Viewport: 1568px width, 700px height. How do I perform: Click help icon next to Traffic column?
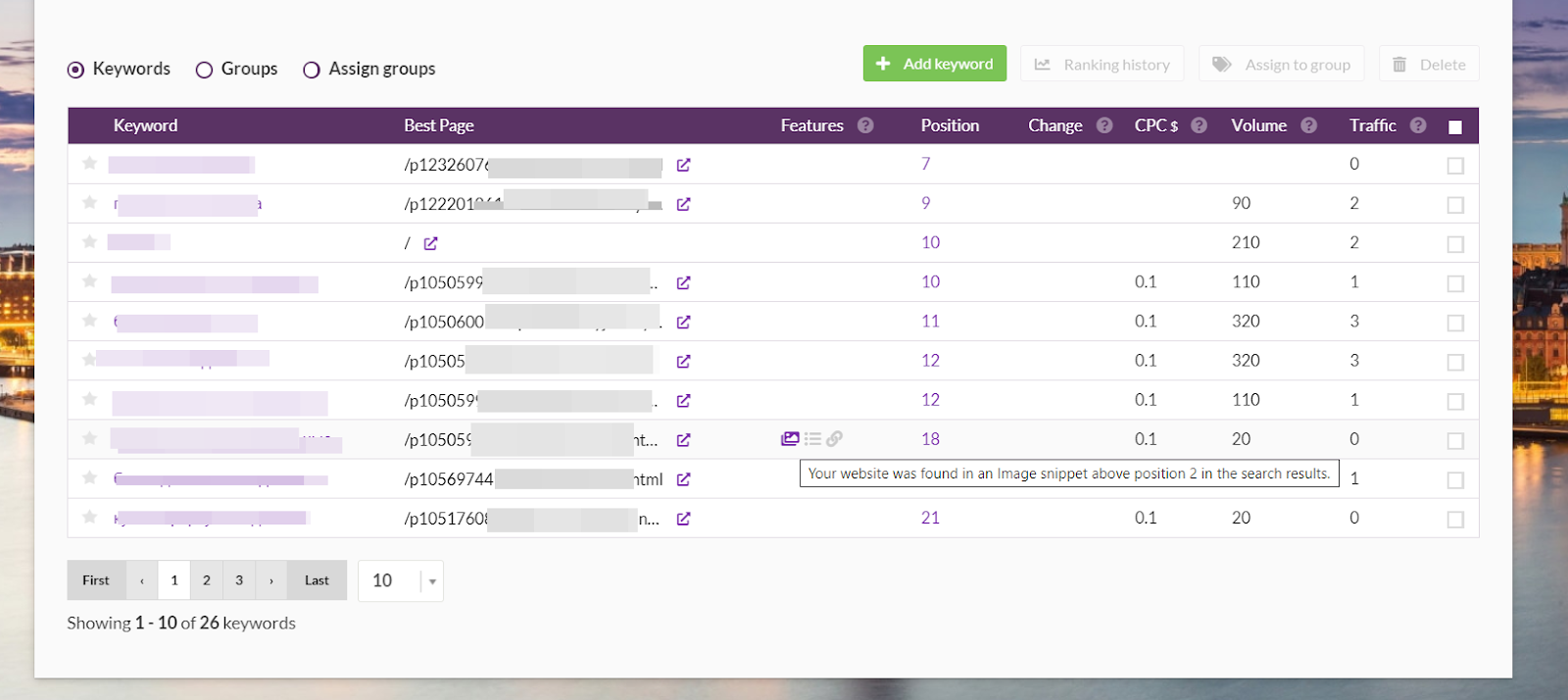click(x=1418, y=125)
